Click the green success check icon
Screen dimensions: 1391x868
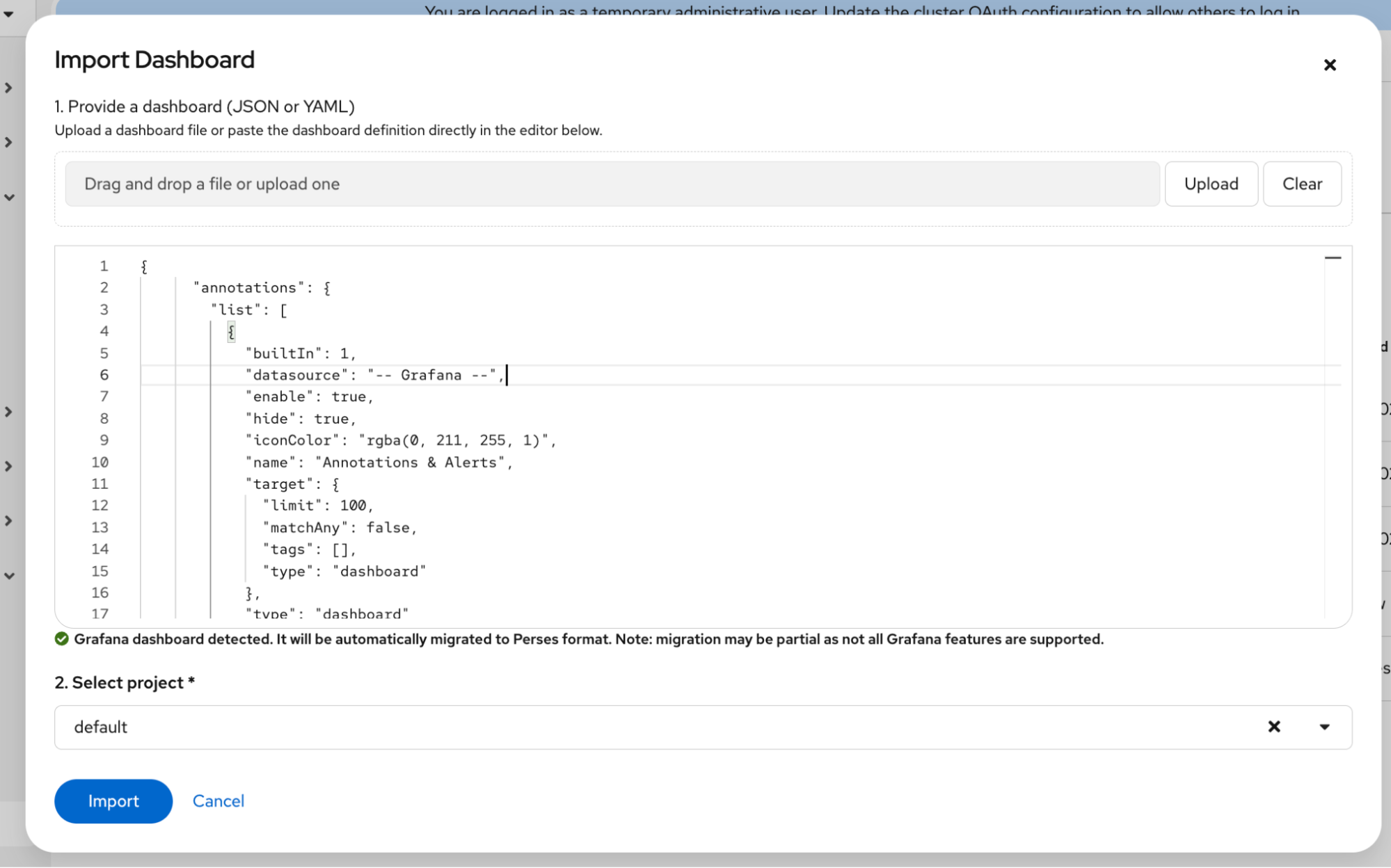[62, 639]
